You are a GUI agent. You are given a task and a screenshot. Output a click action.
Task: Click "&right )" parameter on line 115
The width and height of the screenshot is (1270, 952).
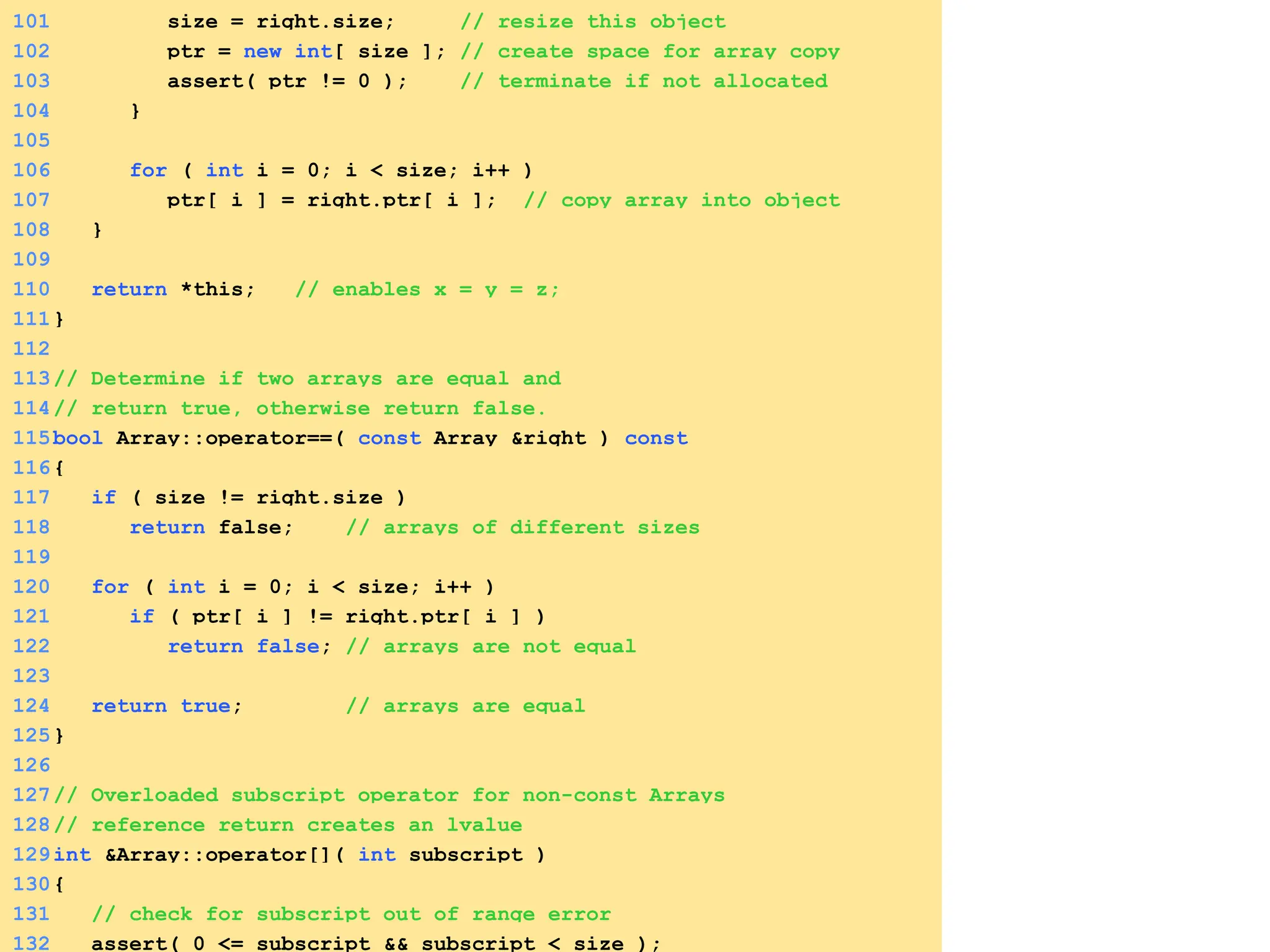click(x=560, y=438)
